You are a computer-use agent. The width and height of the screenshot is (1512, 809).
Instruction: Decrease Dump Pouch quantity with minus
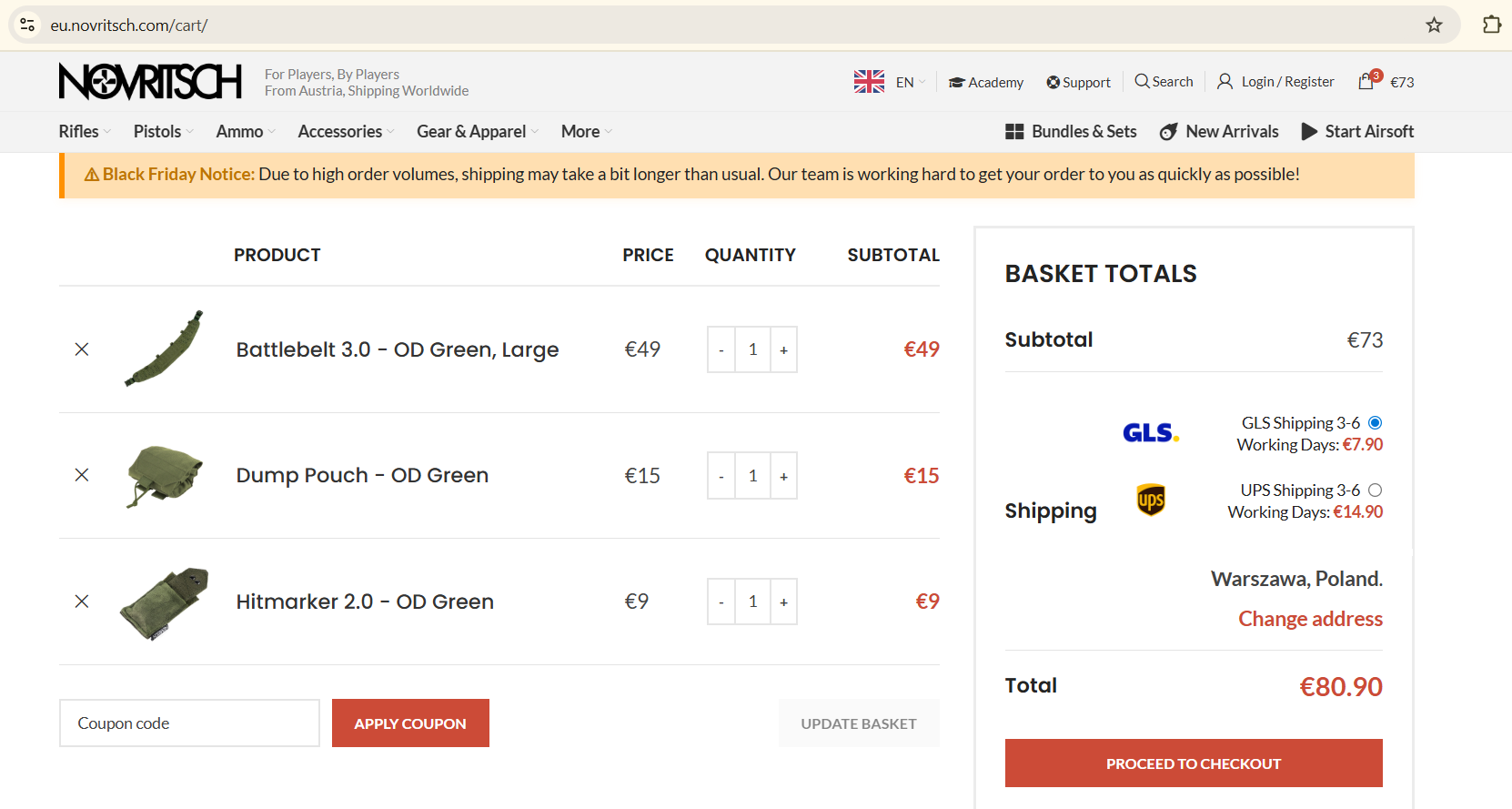coord(721,476)
